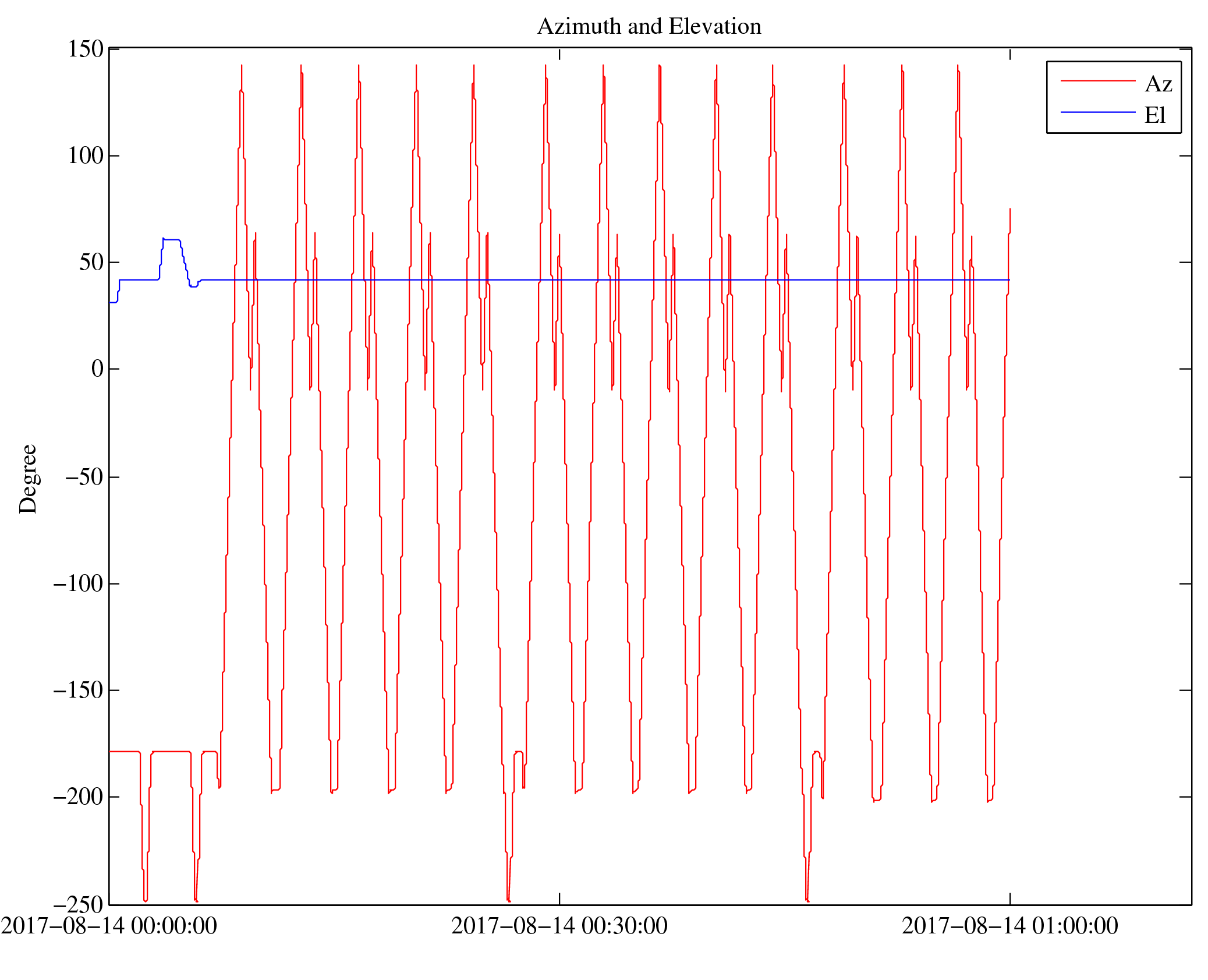Click the blue El legend line sample
The height and width of the screenshot is (980, 1208).
click(1098, 112)
